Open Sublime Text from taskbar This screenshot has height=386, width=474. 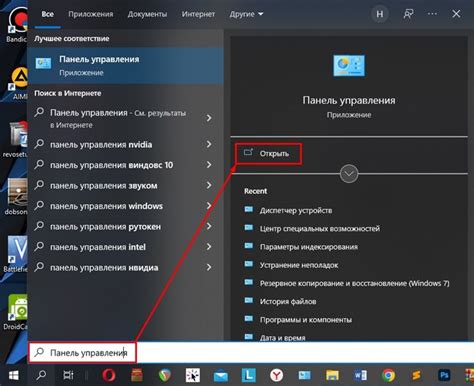coord(416,376)
